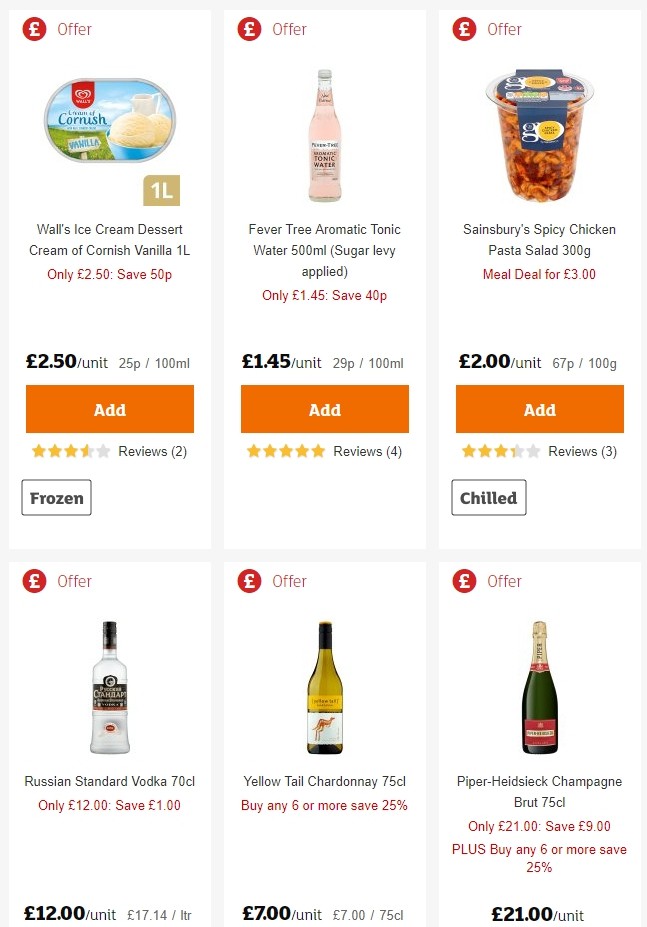Open the Meal Deal for £3.00 offer link

click(x=539, y=274)
